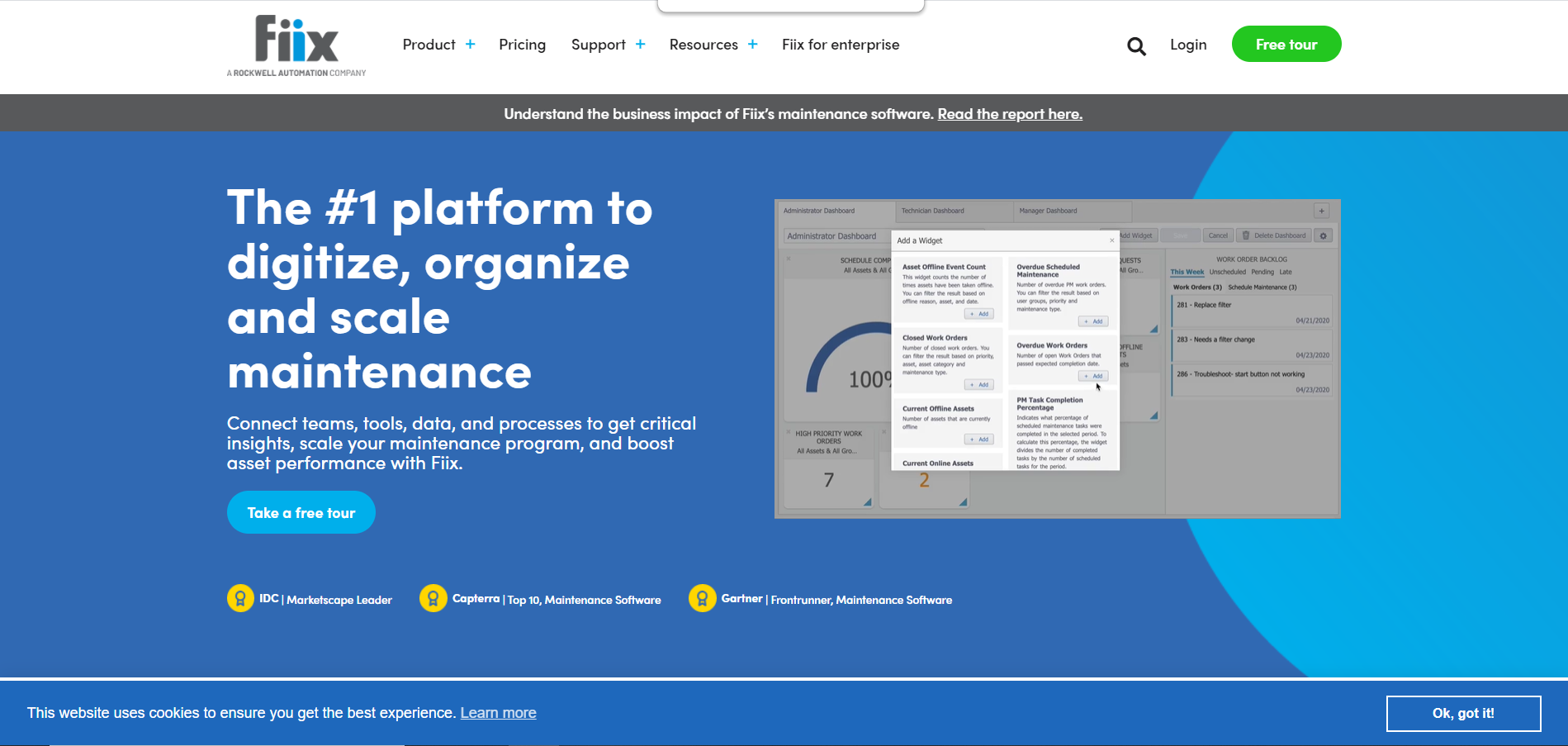The image size is (1568, 746).
Task: Expand the Resources menu plus icon
Action: point(752,45)
